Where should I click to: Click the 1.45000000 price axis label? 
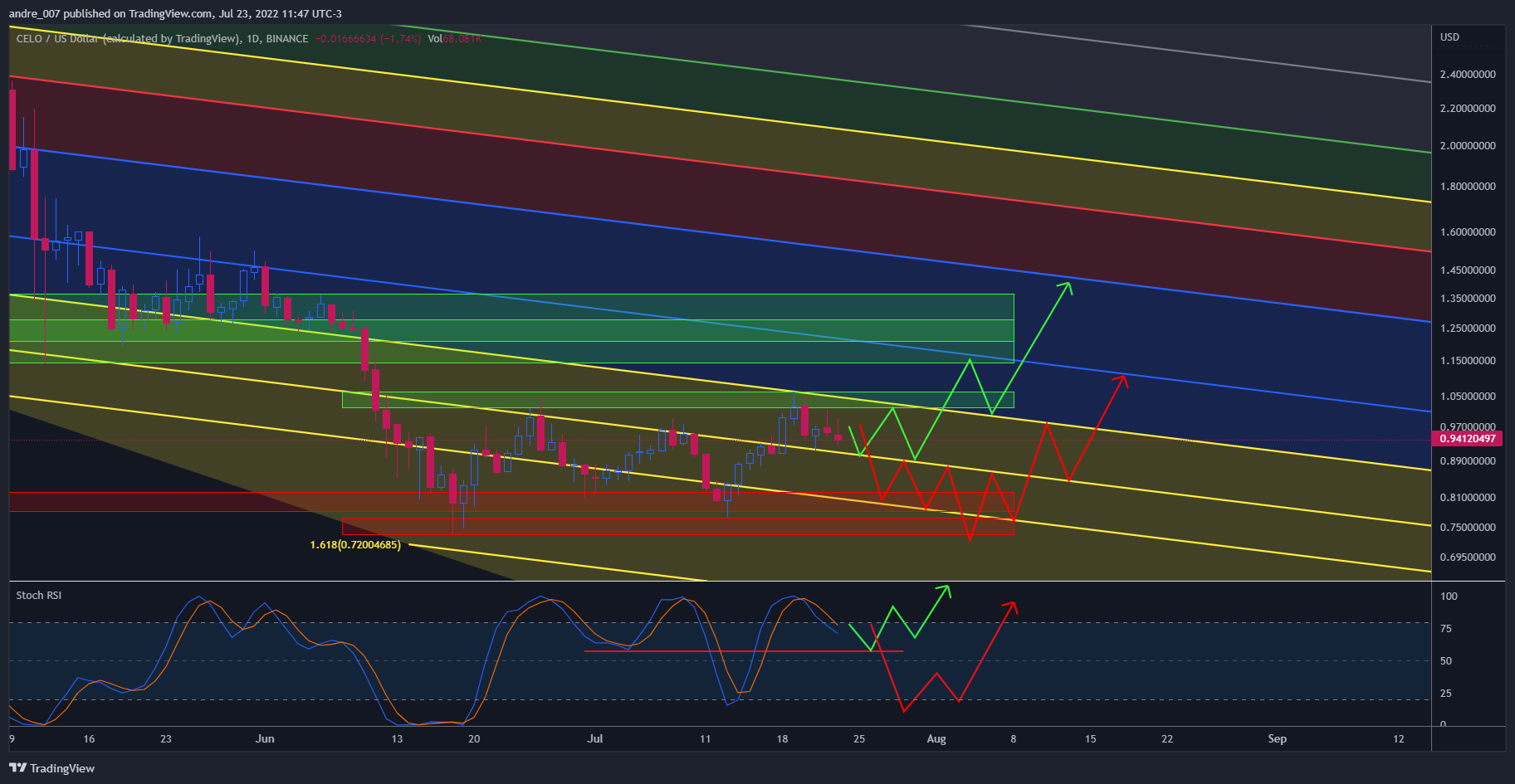(x=1468, y=270)
